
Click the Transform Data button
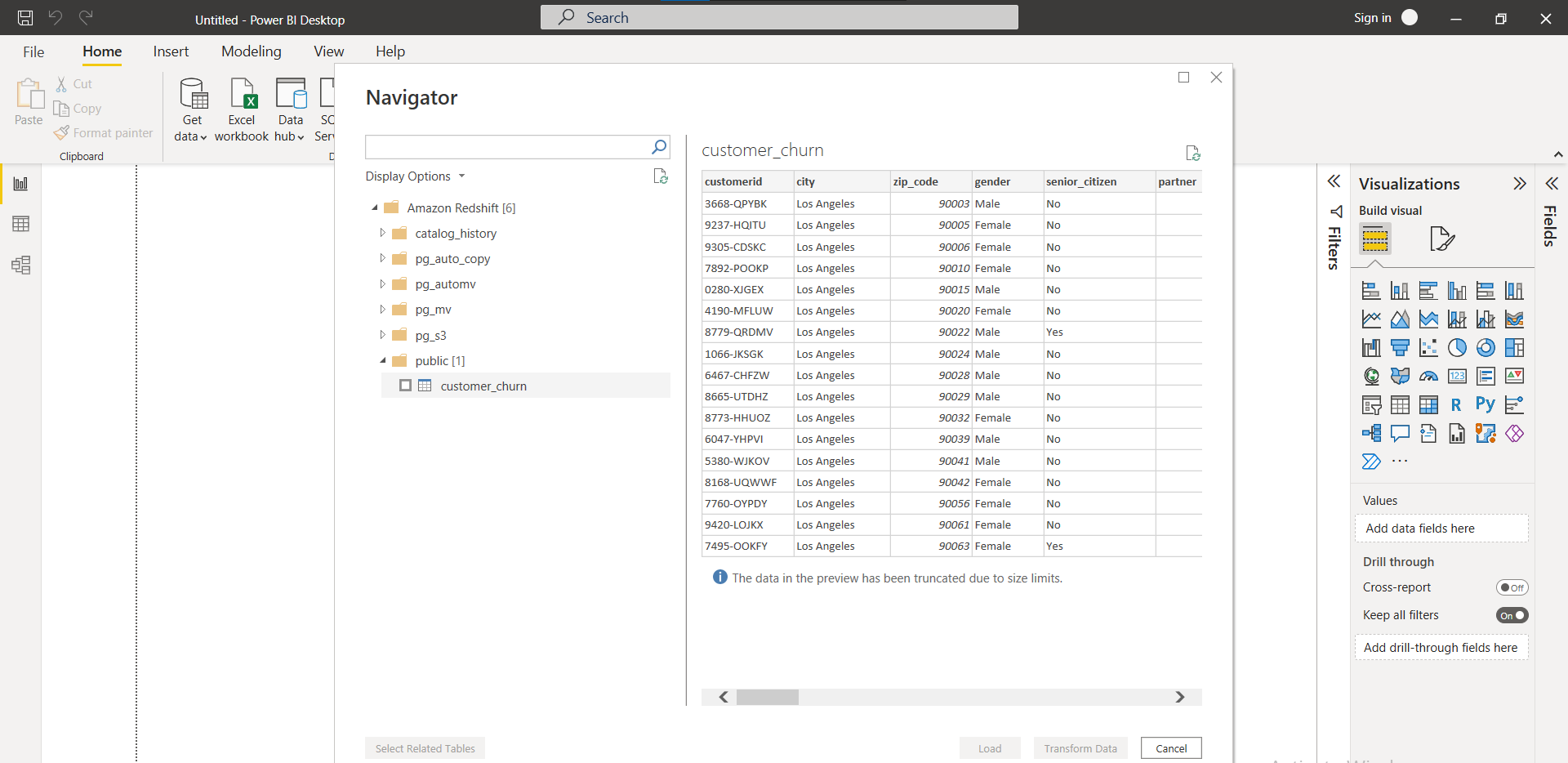pyautogui.click(x=1080, y=748)
